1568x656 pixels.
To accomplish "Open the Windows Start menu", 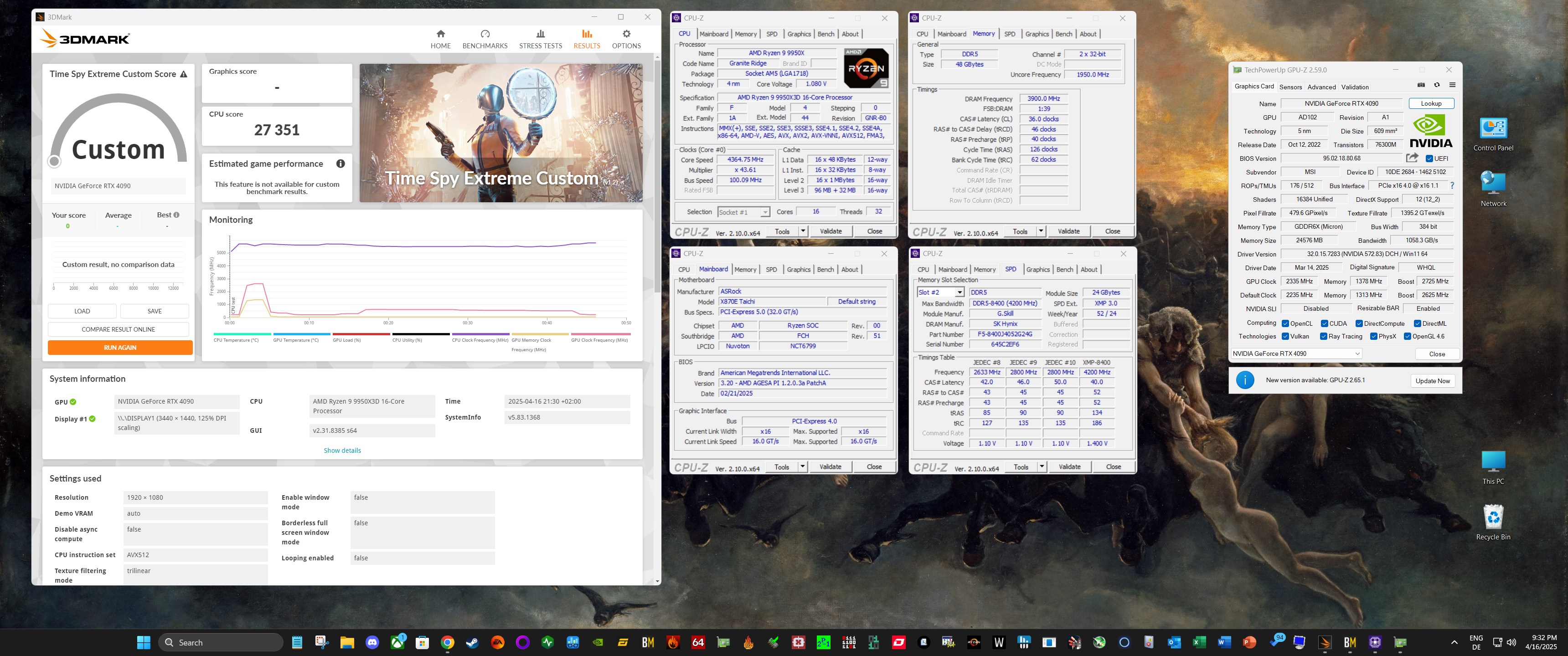I will pos(144,642).
